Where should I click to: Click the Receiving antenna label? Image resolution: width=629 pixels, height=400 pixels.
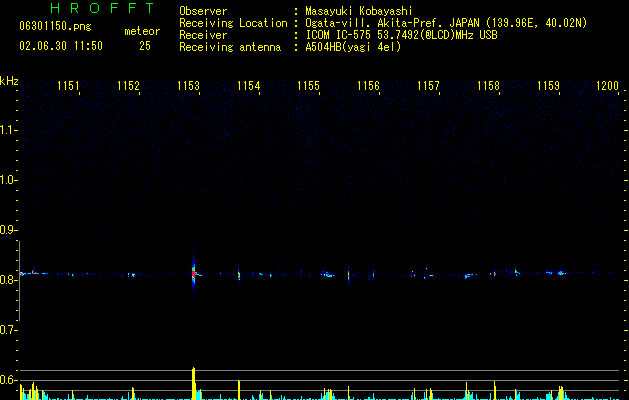pyautogui.click(x=230, y=47)
